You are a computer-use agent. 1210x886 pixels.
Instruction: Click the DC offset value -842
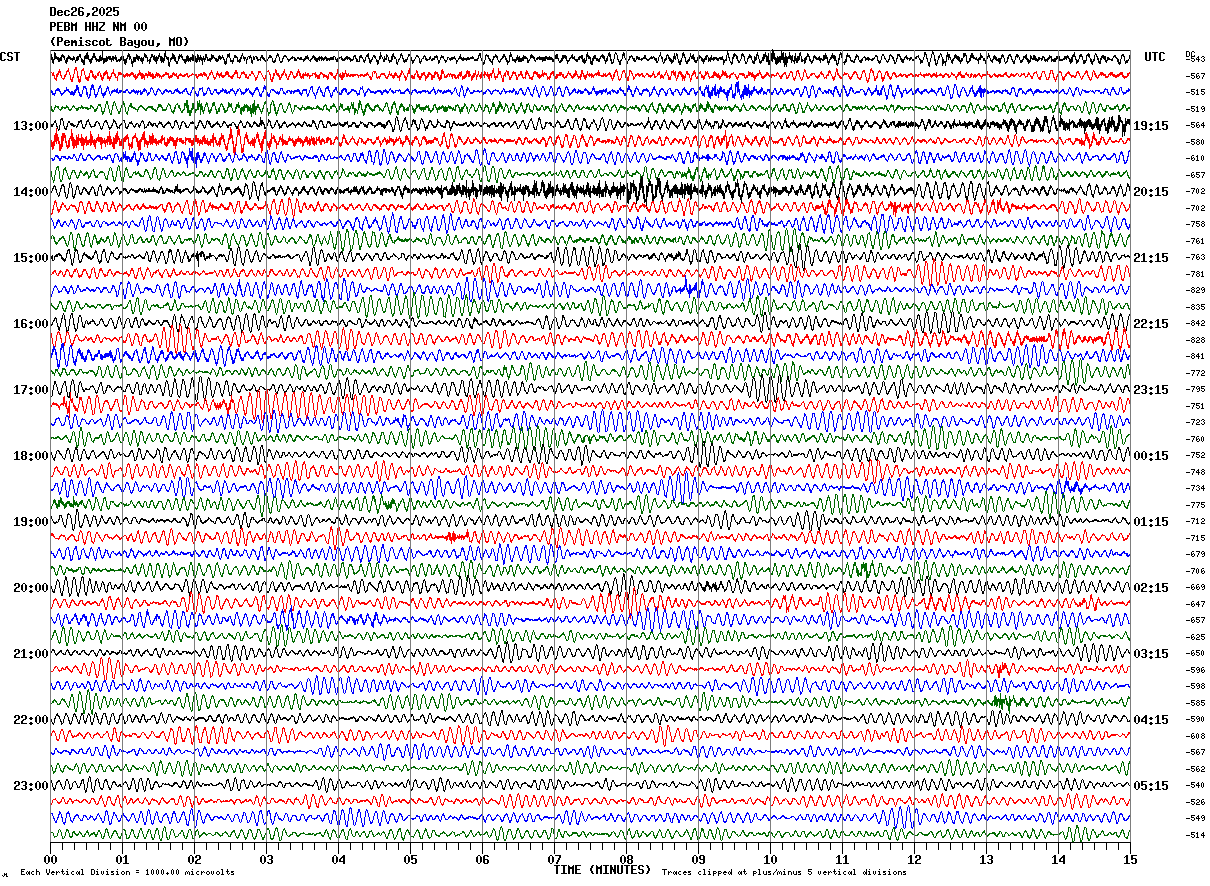1195,324
